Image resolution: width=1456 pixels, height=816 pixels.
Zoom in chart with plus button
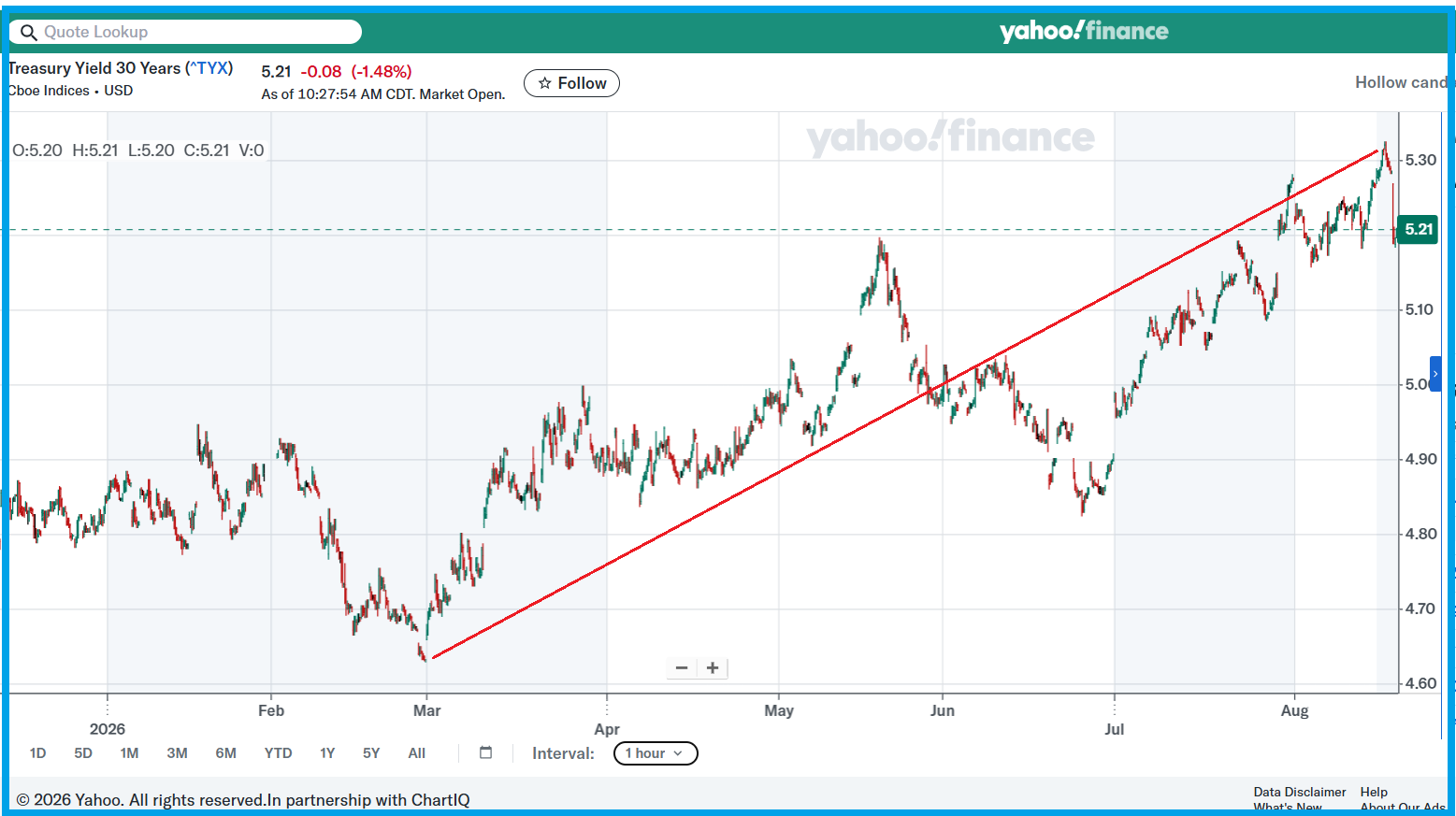pos(713,667)
